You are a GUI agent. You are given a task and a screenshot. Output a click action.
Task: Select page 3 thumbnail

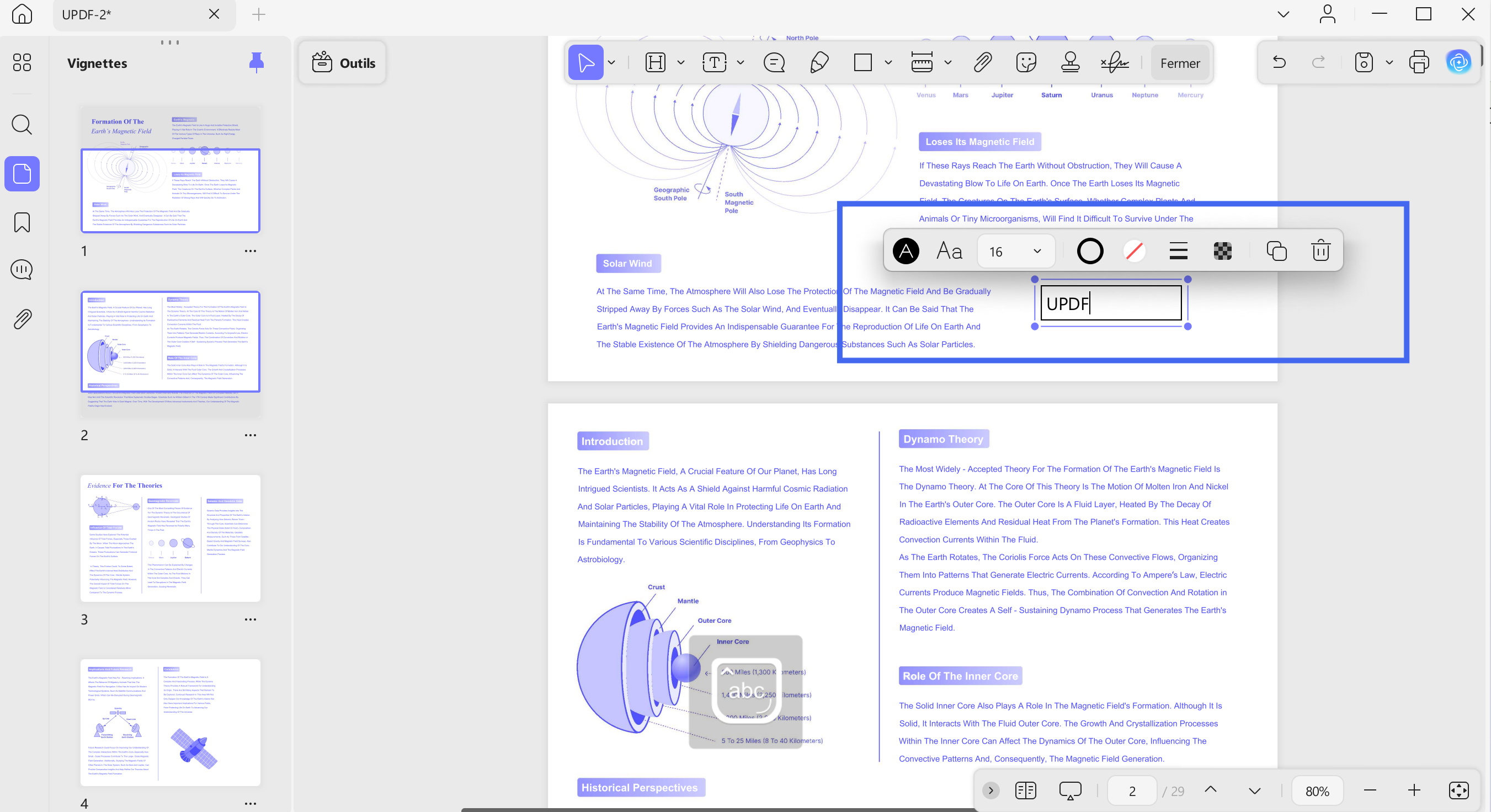[170, 538]
